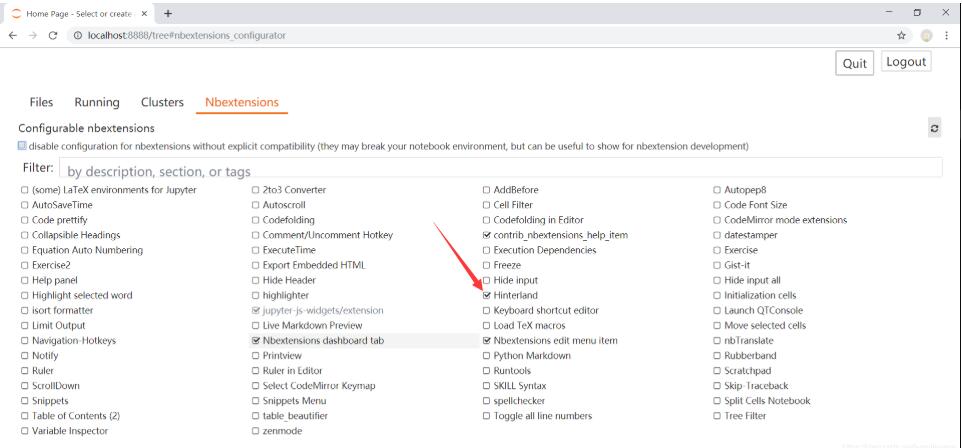This screenshot has height=448, width=962.
Task: Click the site info icon in address bar
Action: (76, 35)
